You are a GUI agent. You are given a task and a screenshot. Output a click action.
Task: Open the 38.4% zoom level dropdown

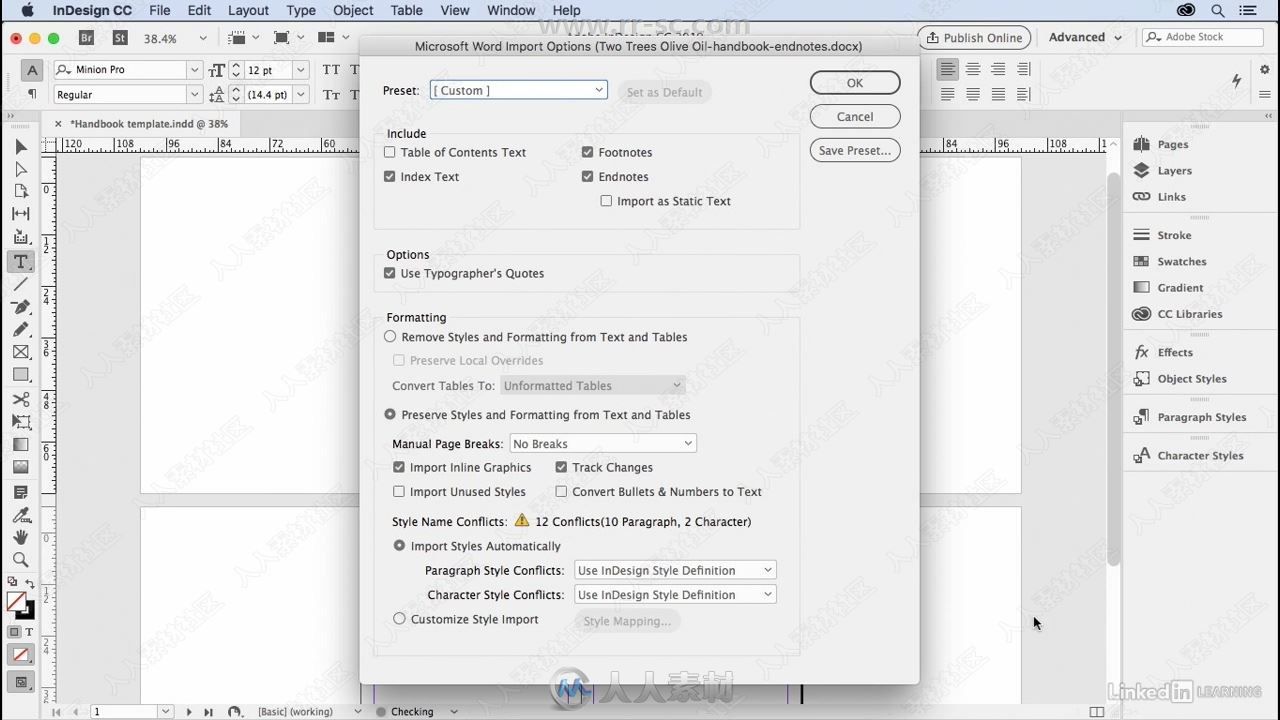pyautogui.click(x=203, y=38)
